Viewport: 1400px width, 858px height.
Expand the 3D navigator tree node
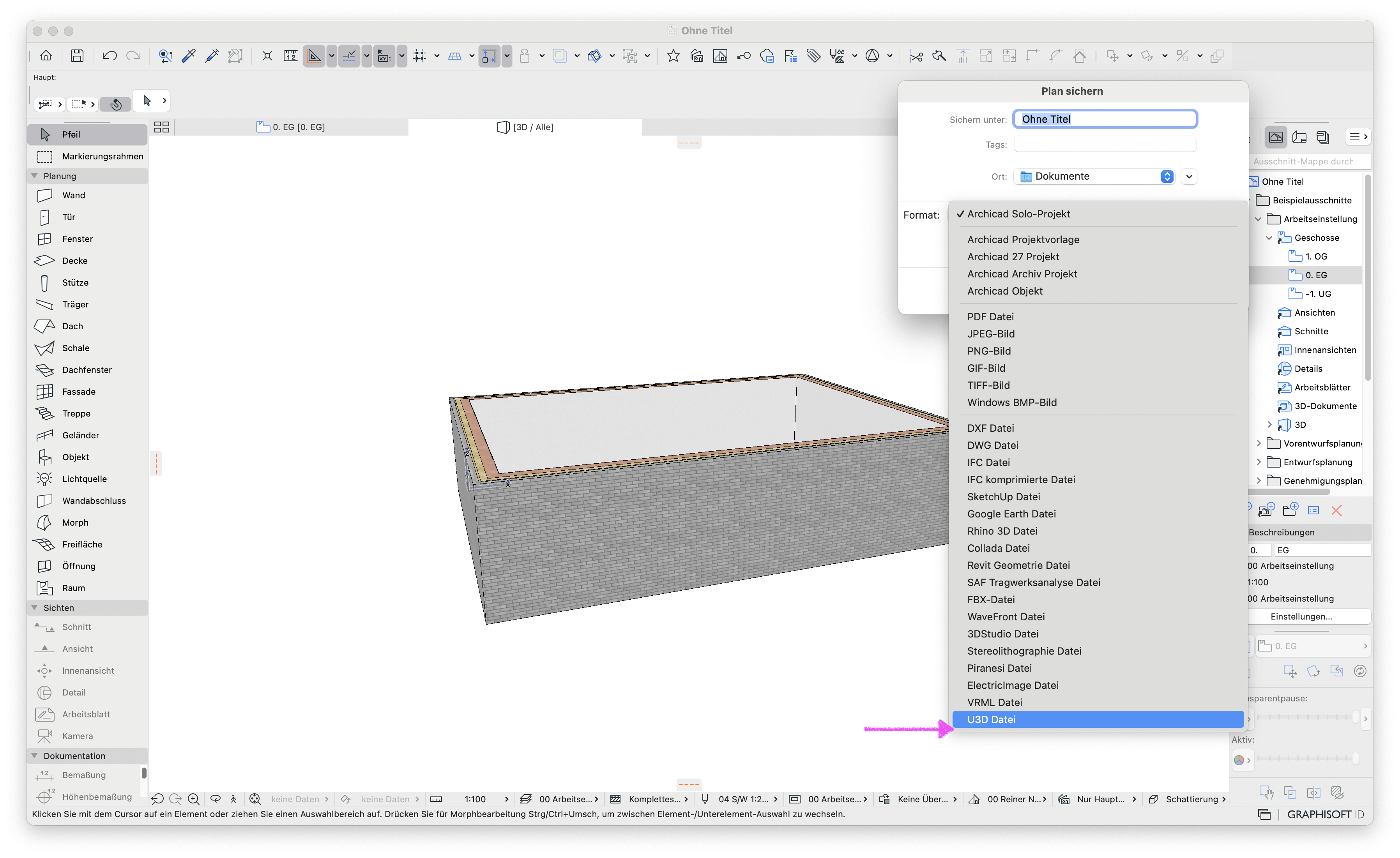click(x=1269, y=425)
